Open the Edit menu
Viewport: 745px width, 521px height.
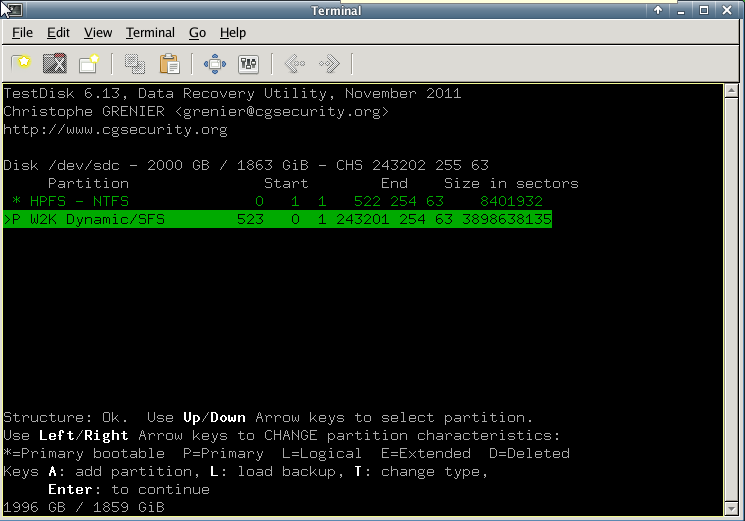click(x=58, y=33)
